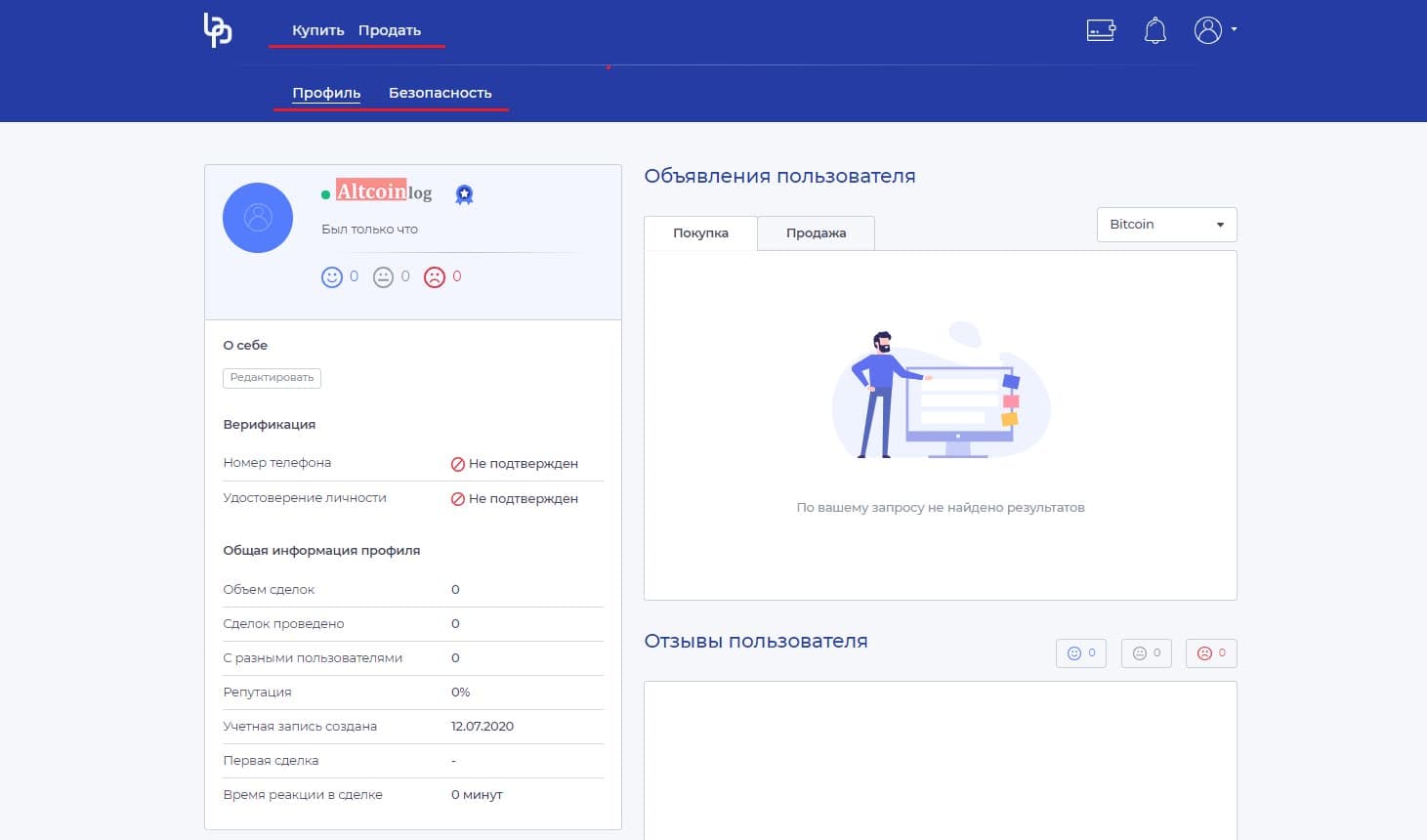Click the neutral face under the username
This screenshot has height=840, width=1427.
coord(384,277)
